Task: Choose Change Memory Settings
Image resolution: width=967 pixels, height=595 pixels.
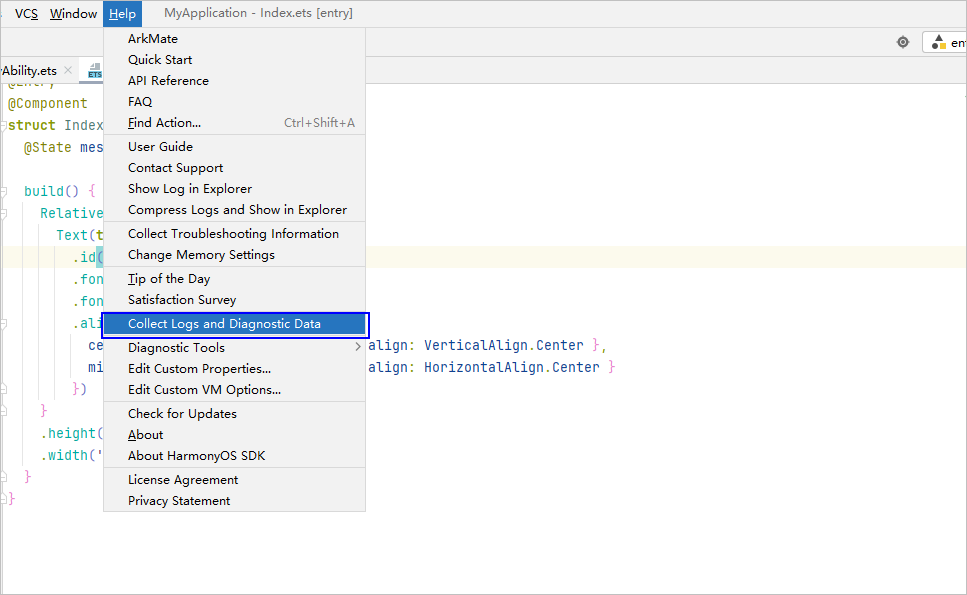Action: 201,255
